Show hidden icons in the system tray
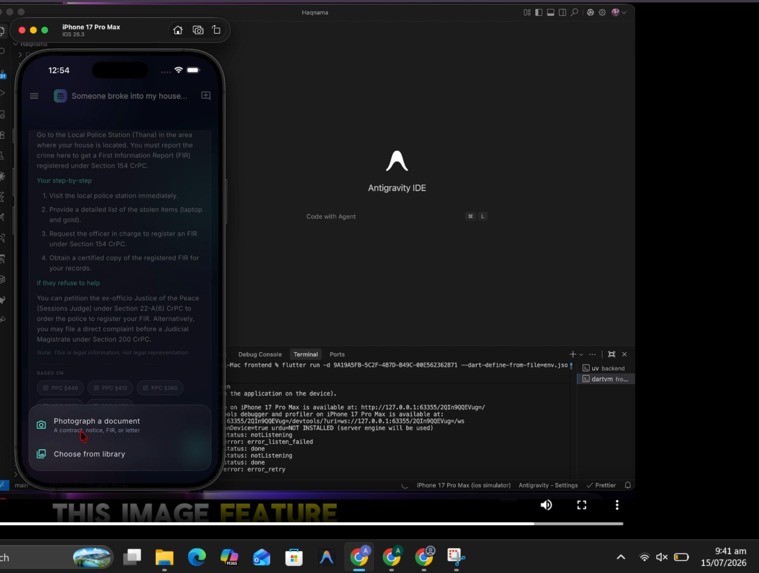The height and width of the screenshot is (573, 759). coord(621,558)
